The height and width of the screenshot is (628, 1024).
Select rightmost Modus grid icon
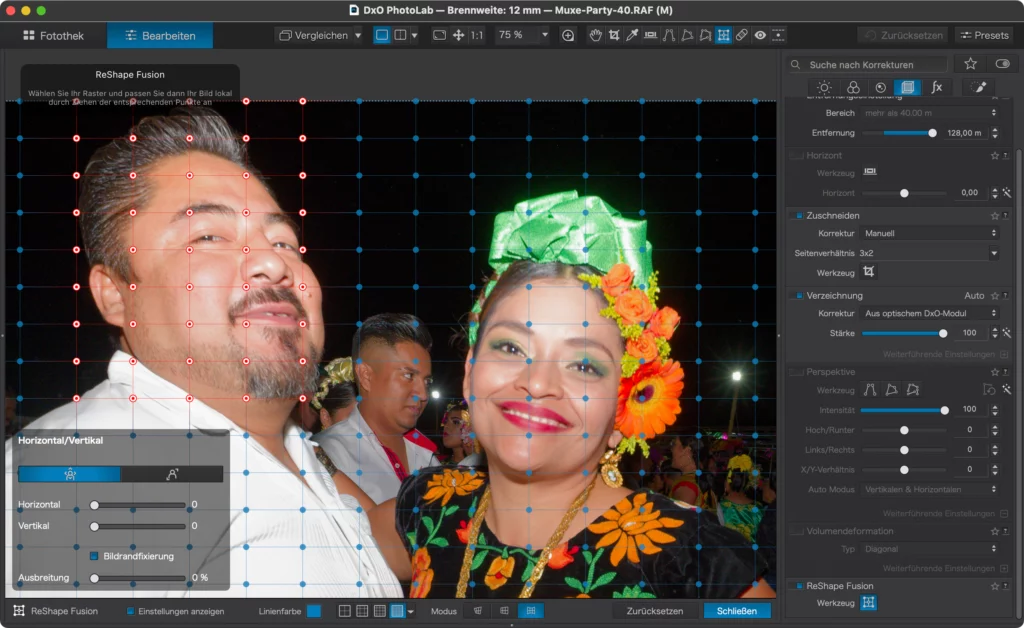531,611
